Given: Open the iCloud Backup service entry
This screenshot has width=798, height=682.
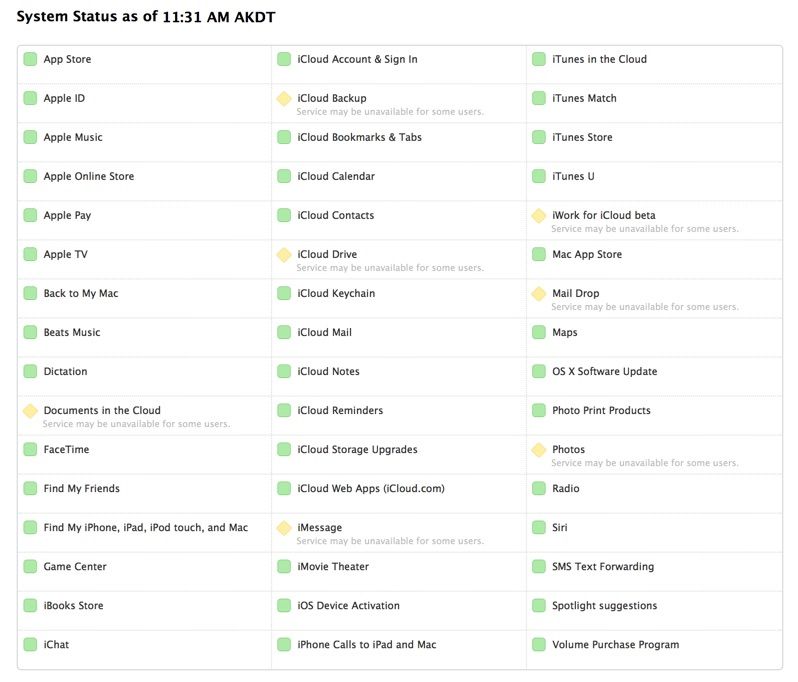Looking at the screenshot, I should pos(331,98).
